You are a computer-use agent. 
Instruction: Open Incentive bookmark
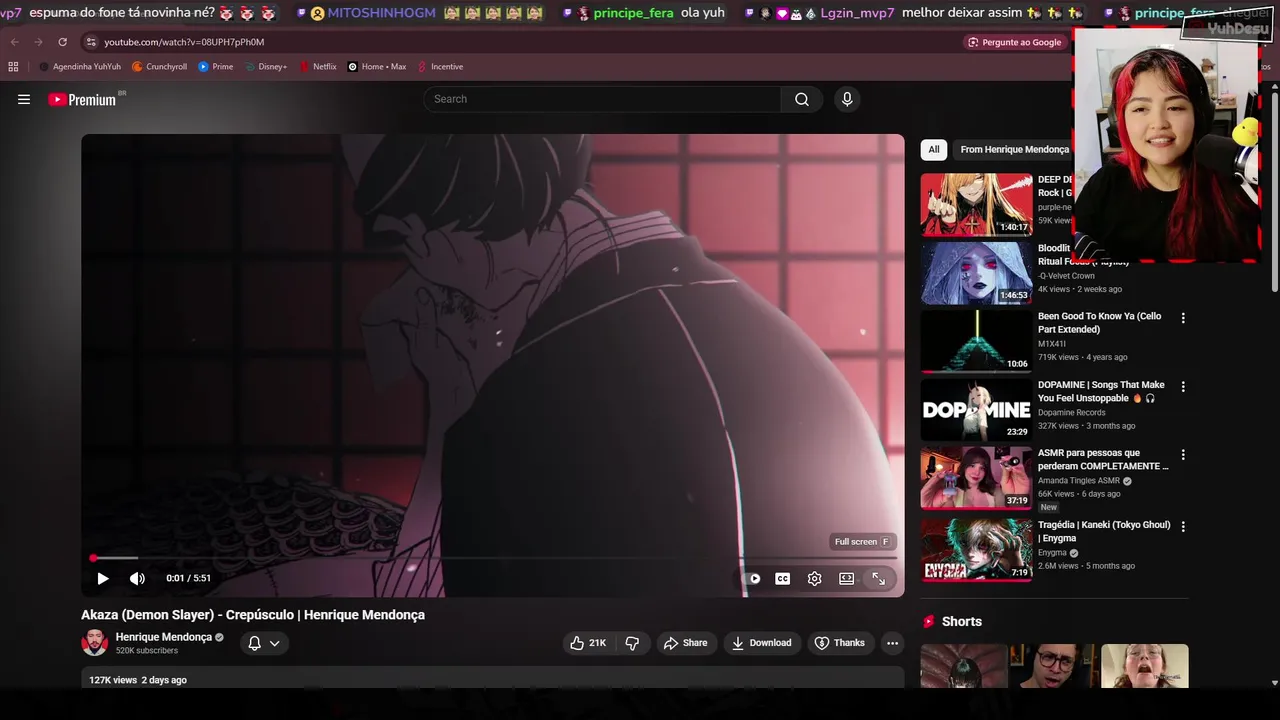pos(440,67)
